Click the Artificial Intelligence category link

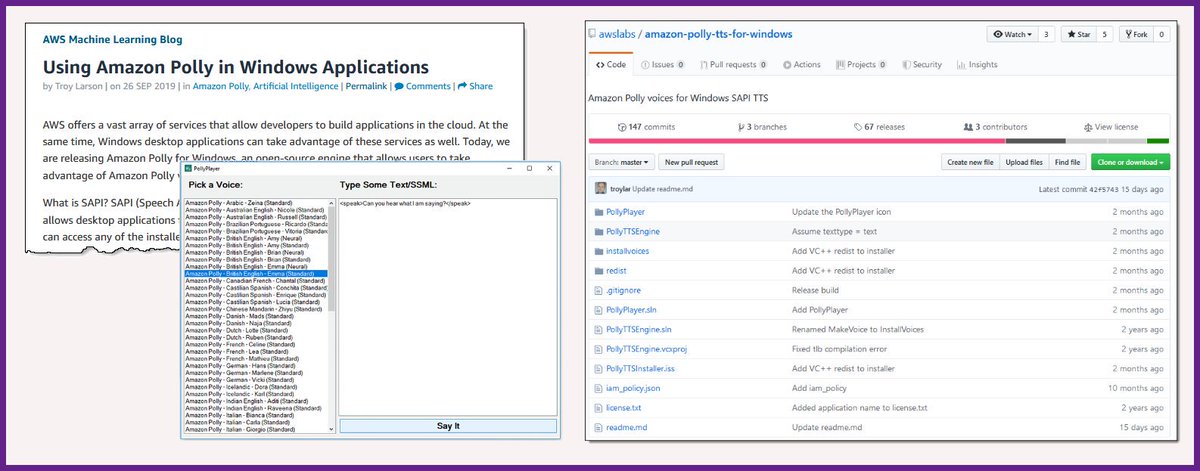click(x=296, y=86)
